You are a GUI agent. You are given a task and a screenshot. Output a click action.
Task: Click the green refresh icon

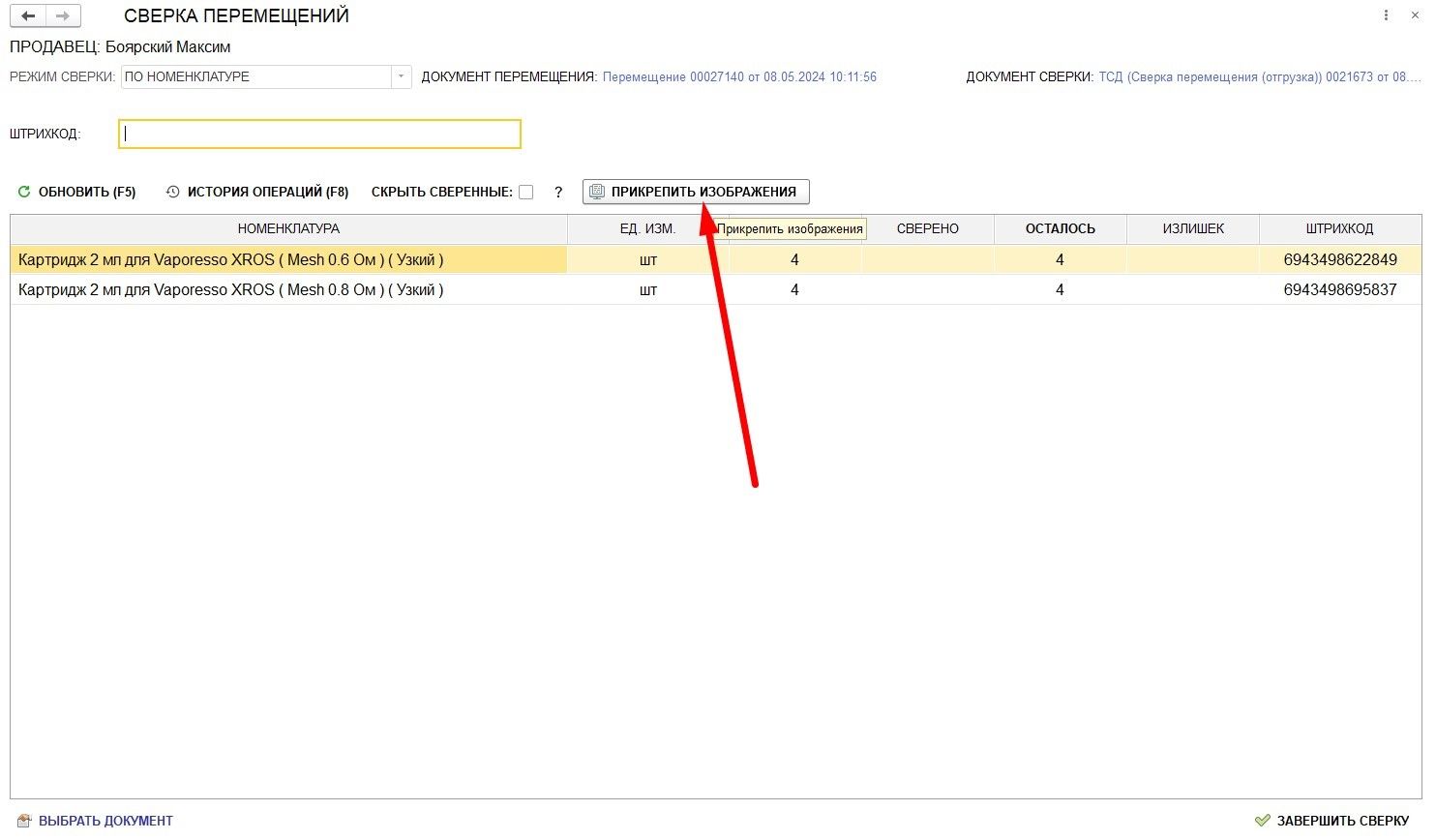pos(24,193)
